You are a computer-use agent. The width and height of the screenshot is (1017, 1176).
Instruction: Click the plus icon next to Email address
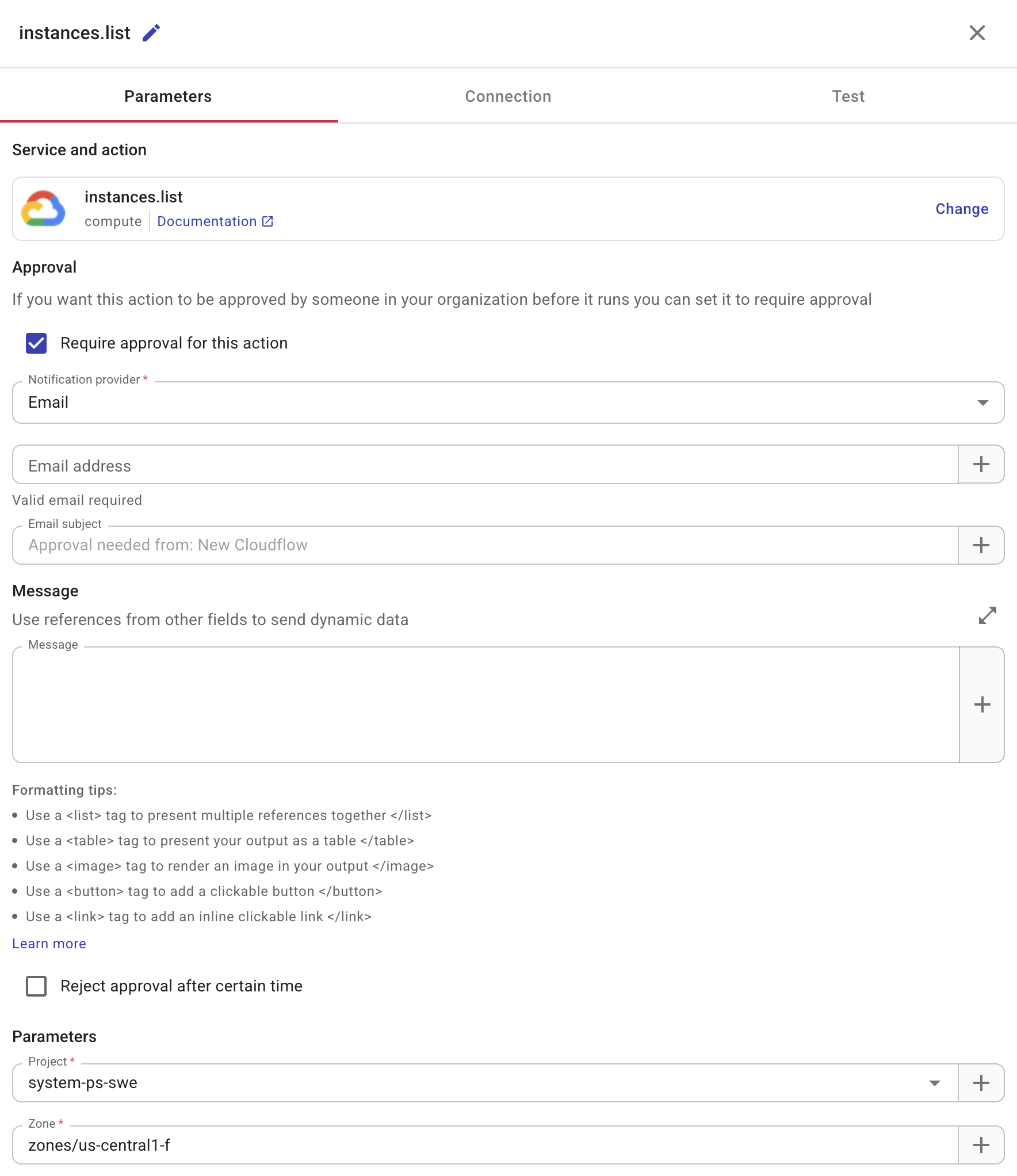point(981,464)
